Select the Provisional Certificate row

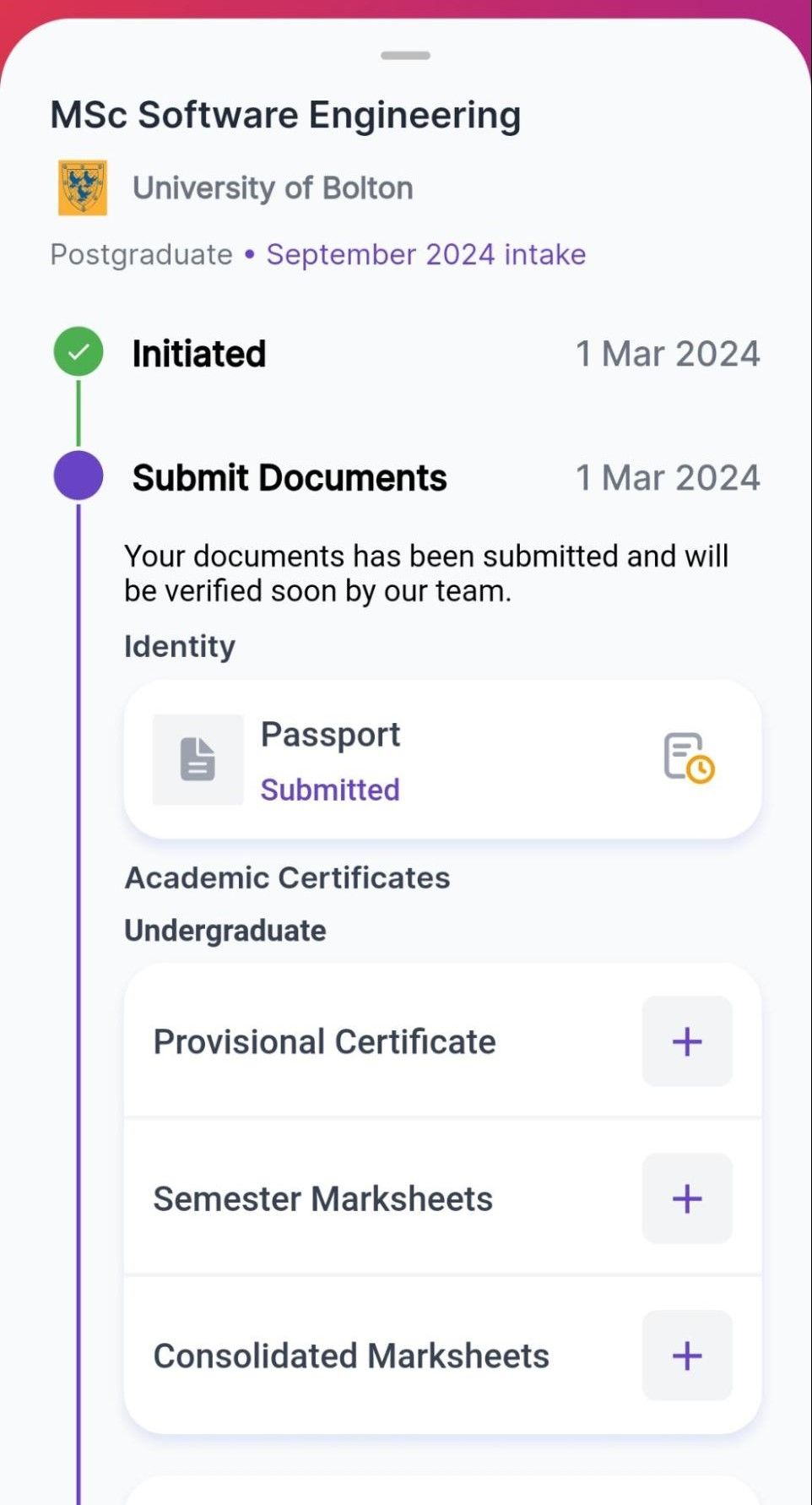pos(442,1041)
